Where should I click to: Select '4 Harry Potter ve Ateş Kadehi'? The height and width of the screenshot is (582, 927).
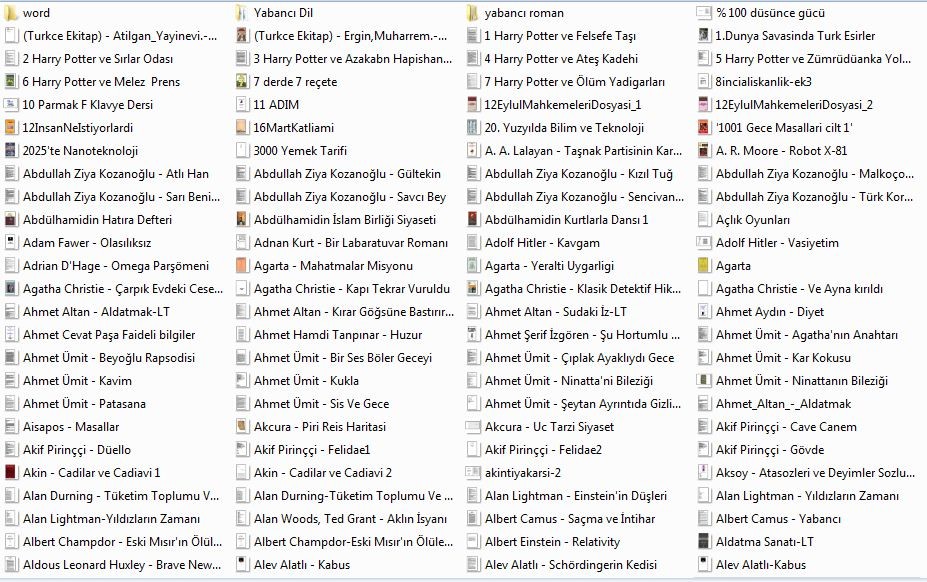pyautogui.click(x=561, y=59)
